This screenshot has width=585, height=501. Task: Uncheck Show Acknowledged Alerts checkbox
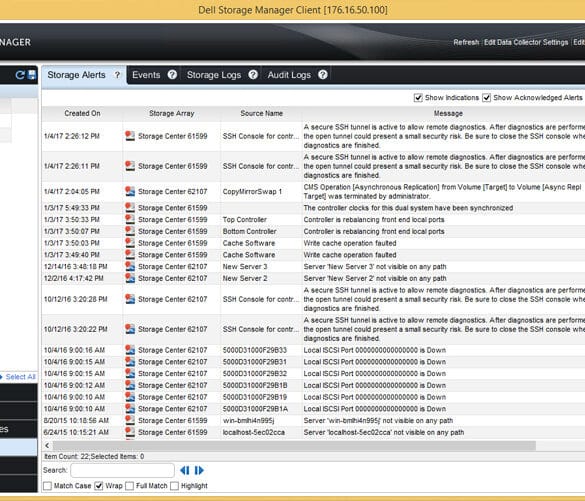(487, 98)
